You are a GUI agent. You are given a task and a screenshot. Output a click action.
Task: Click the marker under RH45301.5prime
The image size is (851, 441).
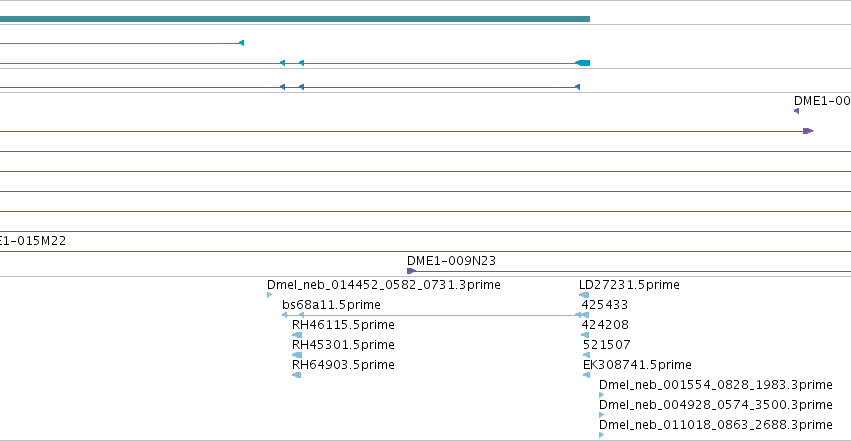tap(297, 355)
